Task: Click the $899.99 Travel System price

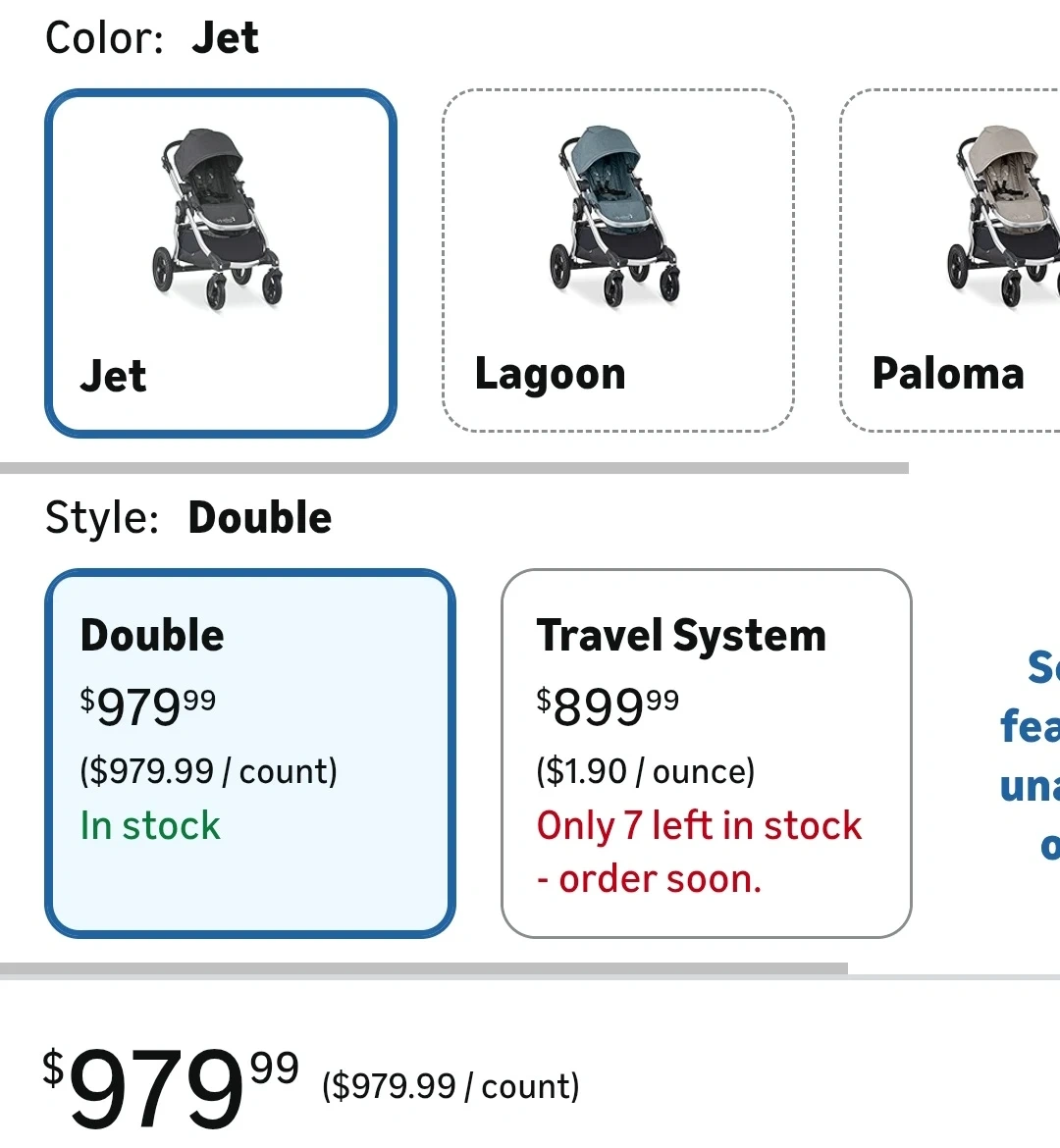Action: point(608,704)
